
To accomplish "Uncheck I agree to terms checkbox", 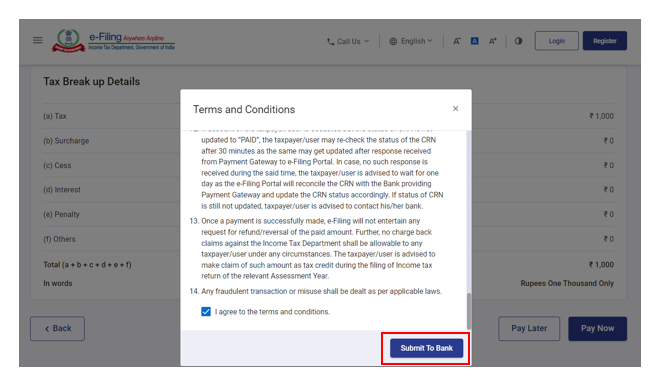I will click(x=206, y=312).
